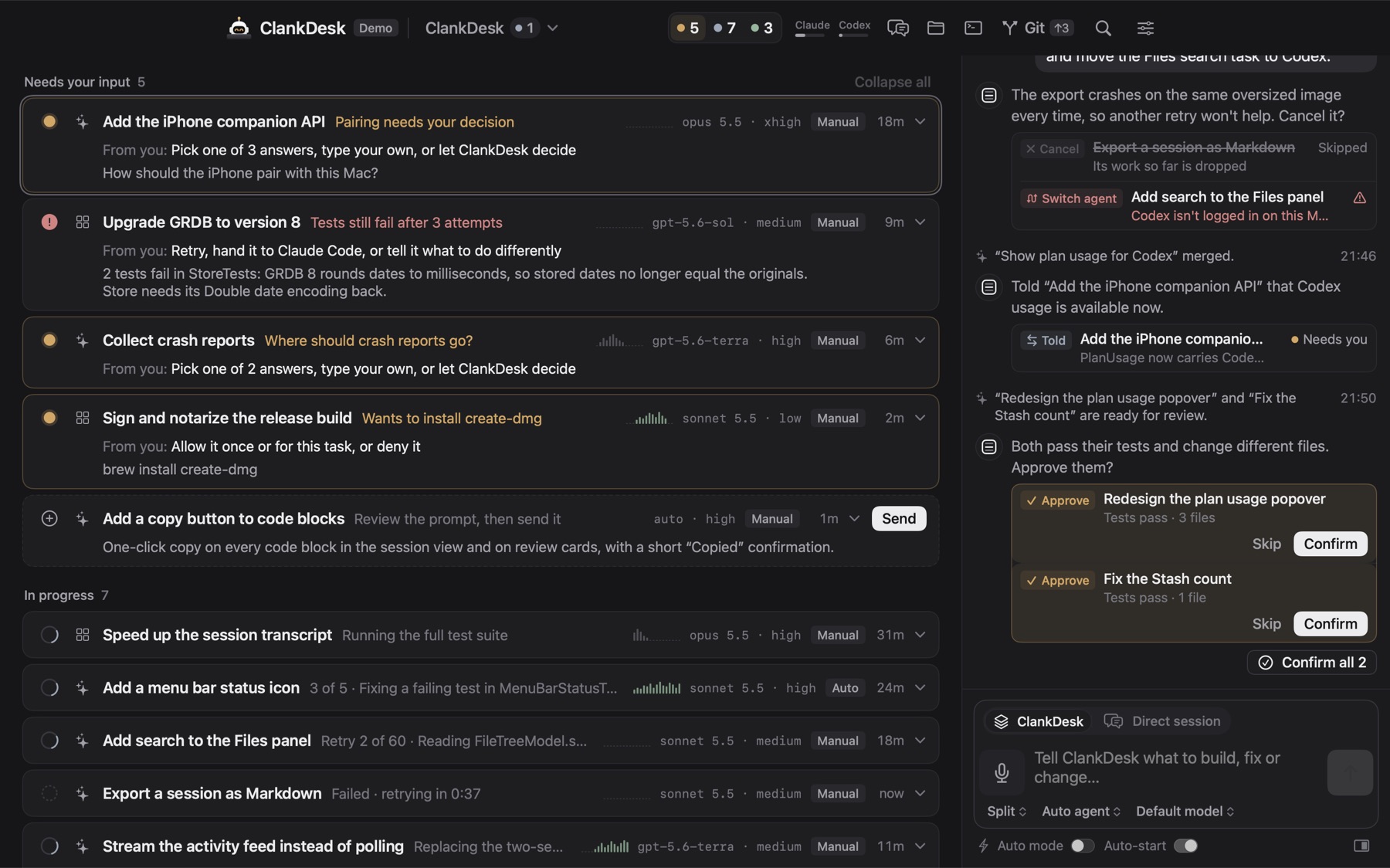The width and height of the screenshot is (1390, 868).
Task: Switch to the Direct session tab
Action: click(1162, 721)
